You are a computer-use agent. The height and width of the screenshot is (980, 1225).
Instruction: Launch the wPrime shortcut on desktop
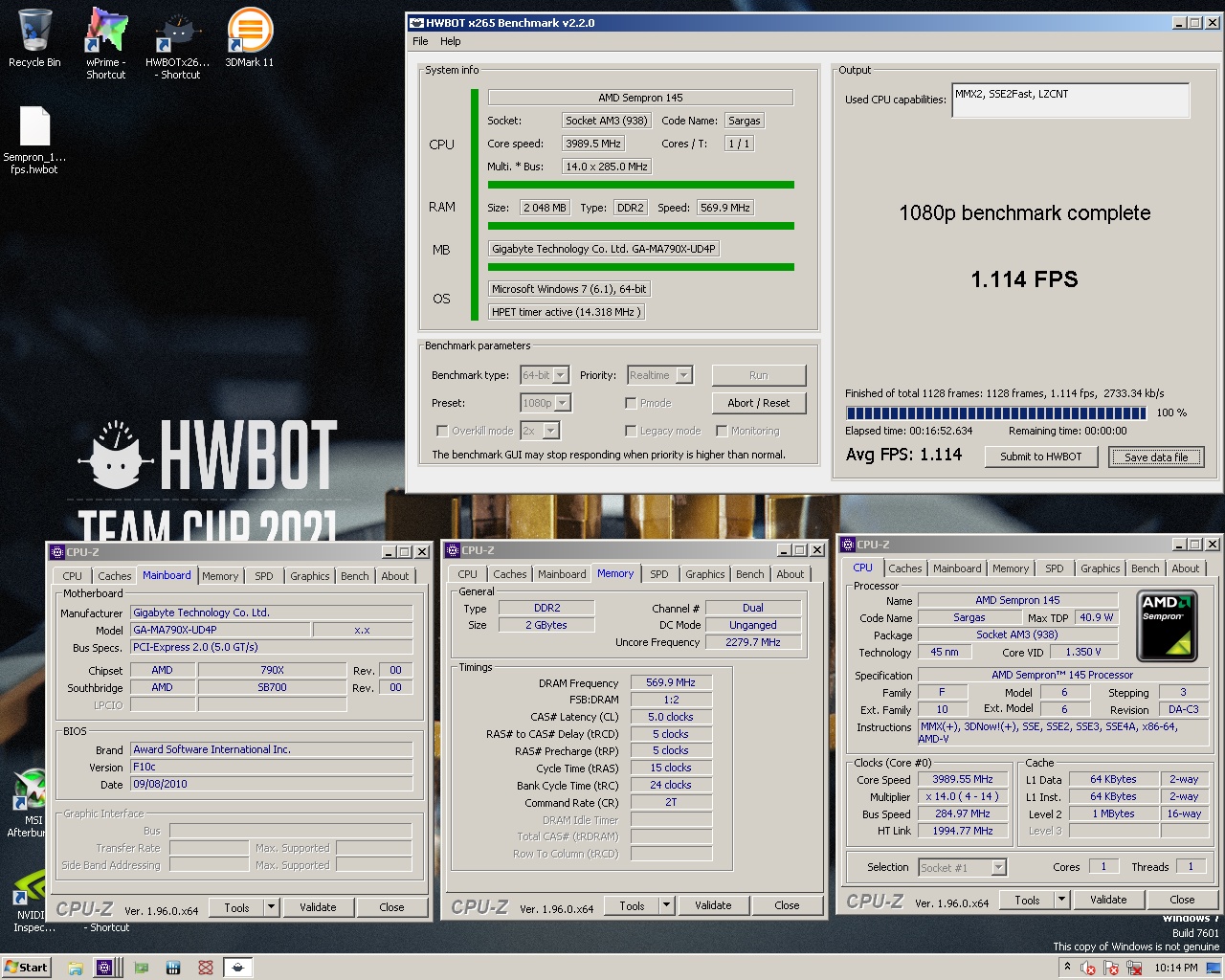coord(105,43)
